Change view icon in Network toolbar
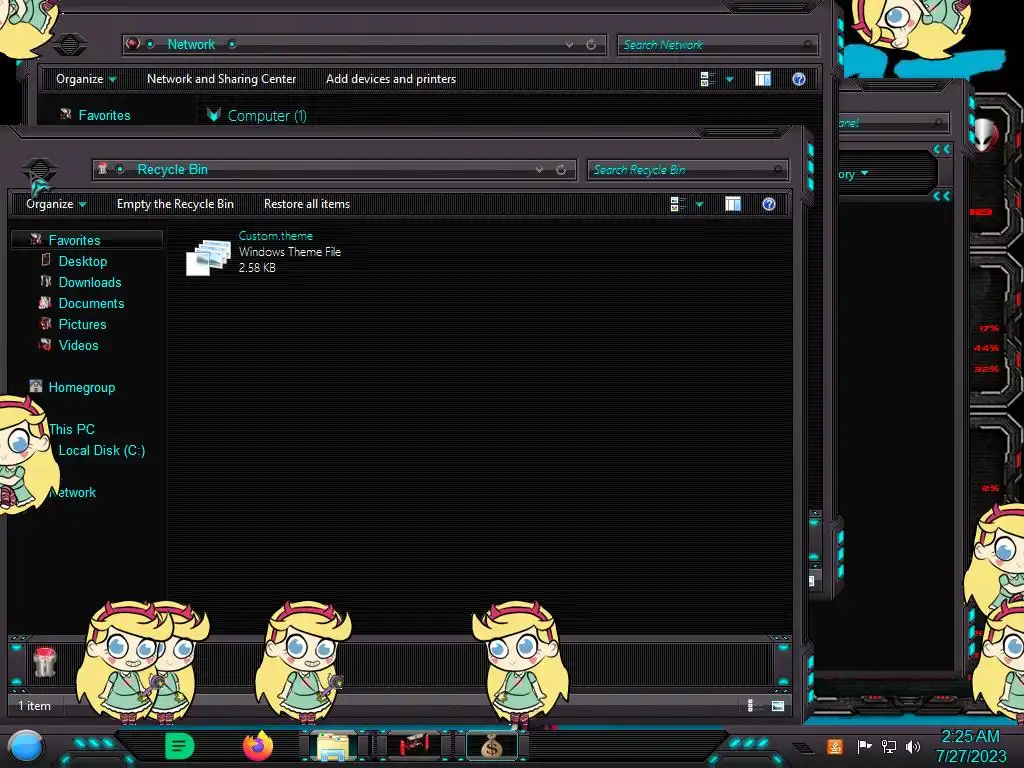This screenshot has width=1024, height=768. pyautogui.click(x=707, y=79)
